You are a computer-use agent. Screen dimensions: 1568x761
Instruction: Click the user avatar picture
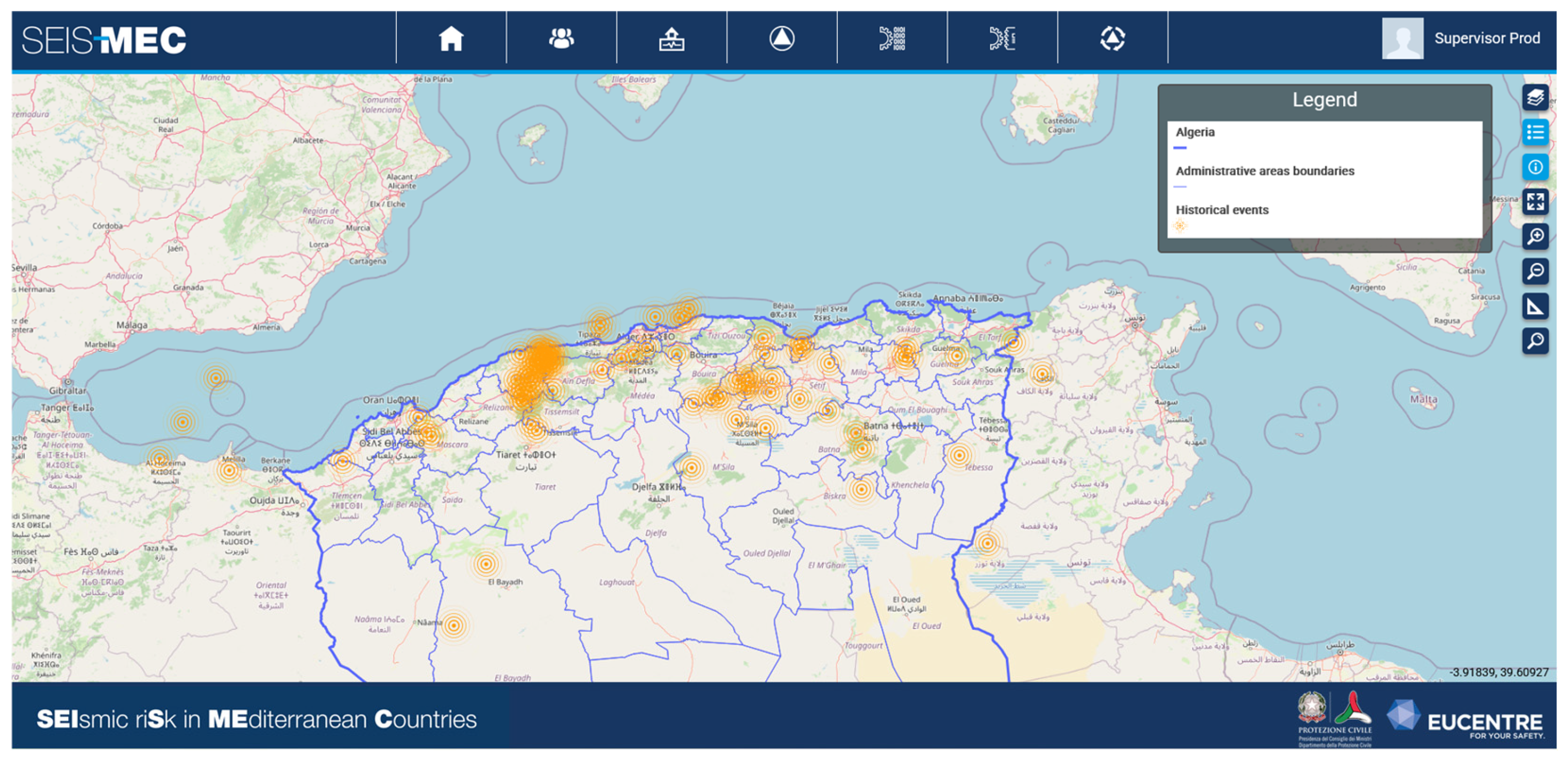coord(1402,38)
